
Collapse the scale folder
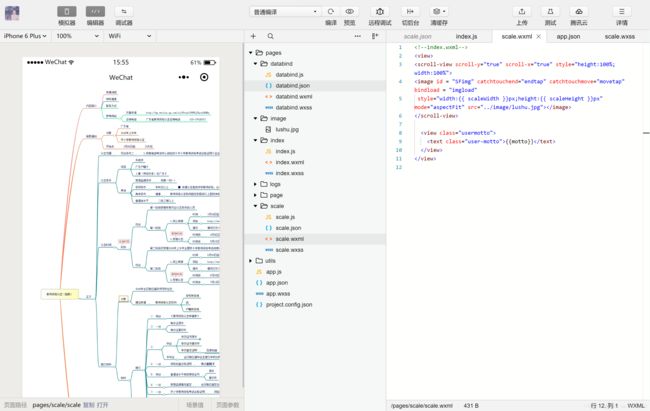tap(255, 206)
